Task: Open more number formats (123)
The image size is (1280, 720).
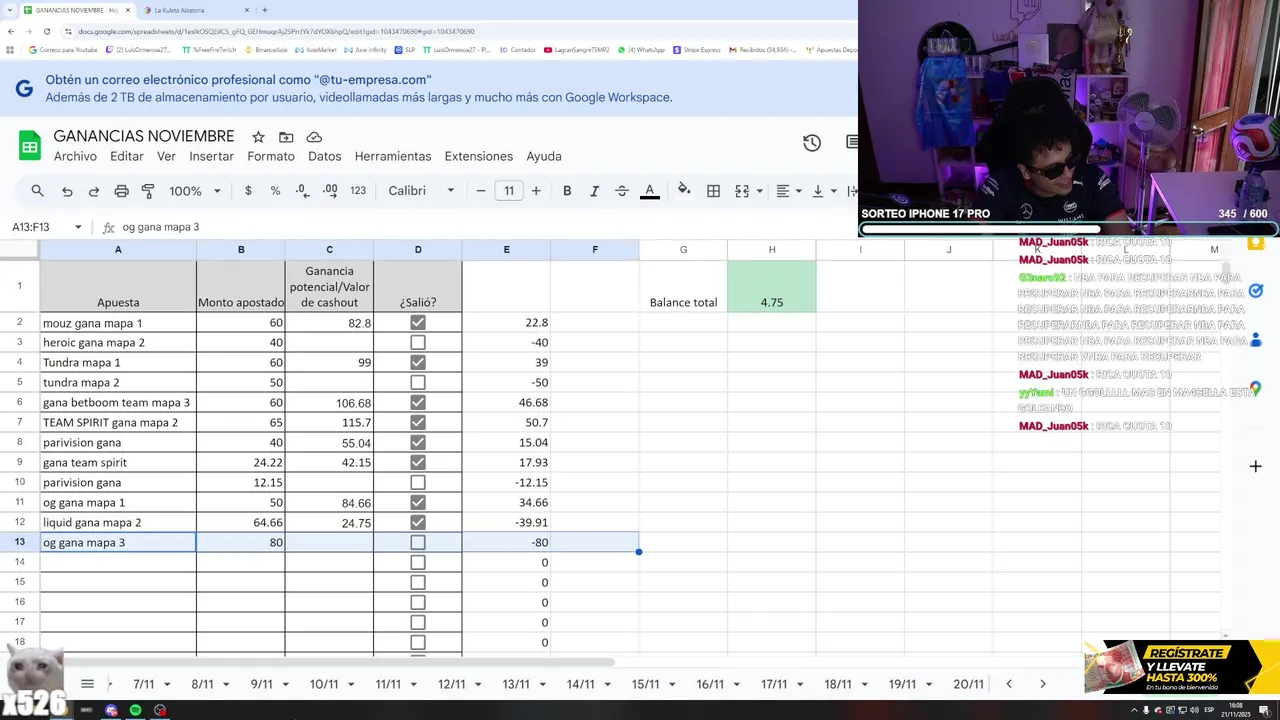Action: click(x=358, y=191)
